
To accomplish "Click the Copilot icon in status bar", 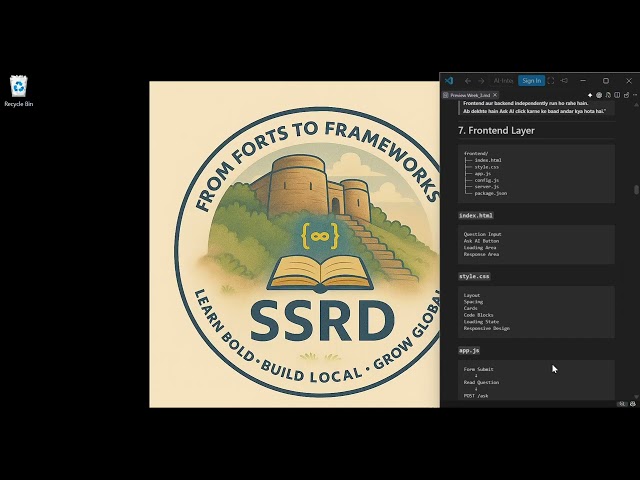I will 633,404.
